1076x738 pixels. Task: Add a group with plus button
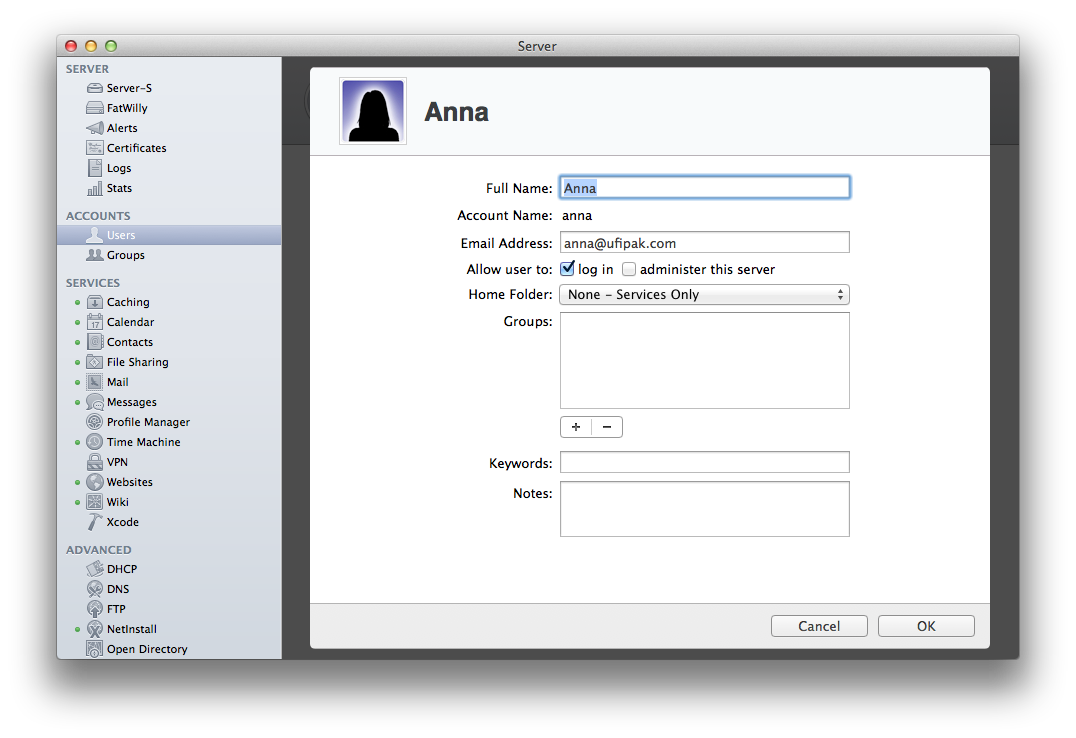pos(576,427)
